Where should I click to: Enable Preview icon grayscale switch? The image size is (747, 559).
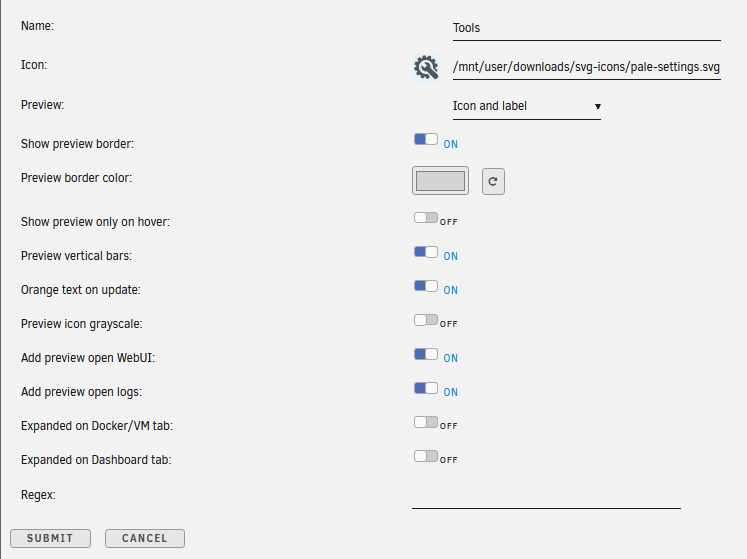[426, 320]
